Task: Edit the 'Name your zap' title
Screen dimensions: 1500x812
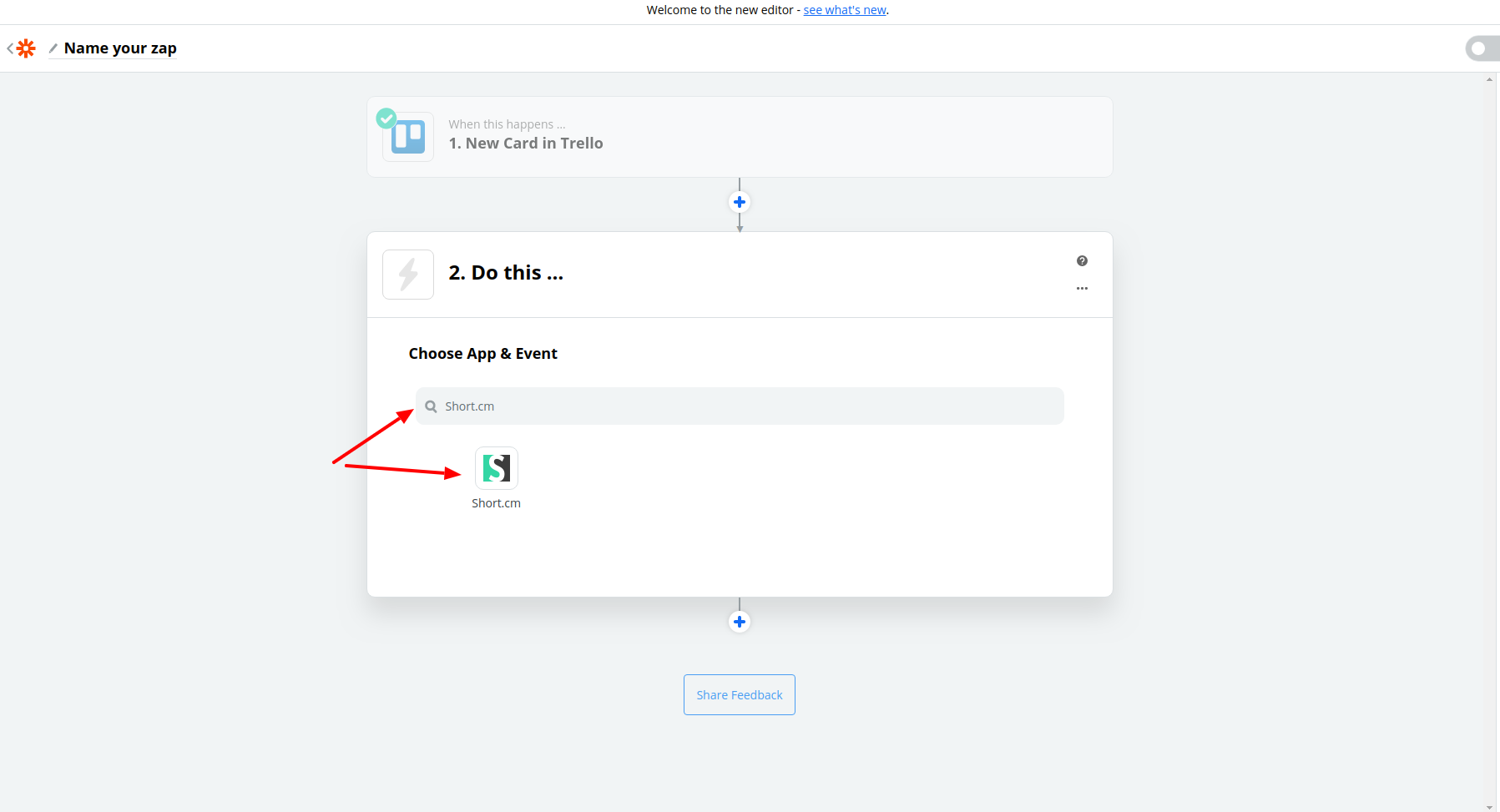Action: (x=120, y=48)
